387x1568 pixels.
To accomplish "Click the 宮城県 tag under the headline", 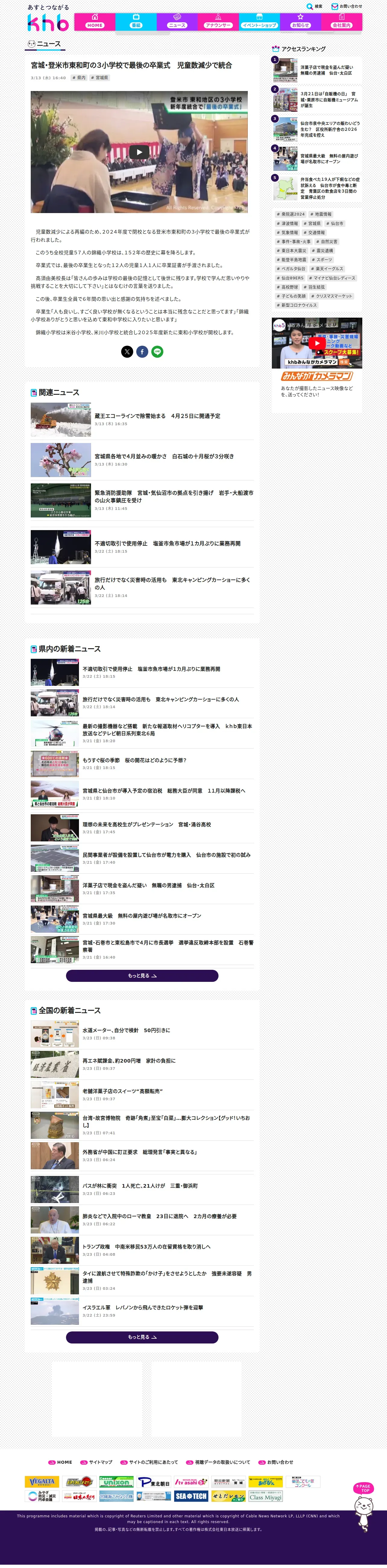I will pos(99,78).
